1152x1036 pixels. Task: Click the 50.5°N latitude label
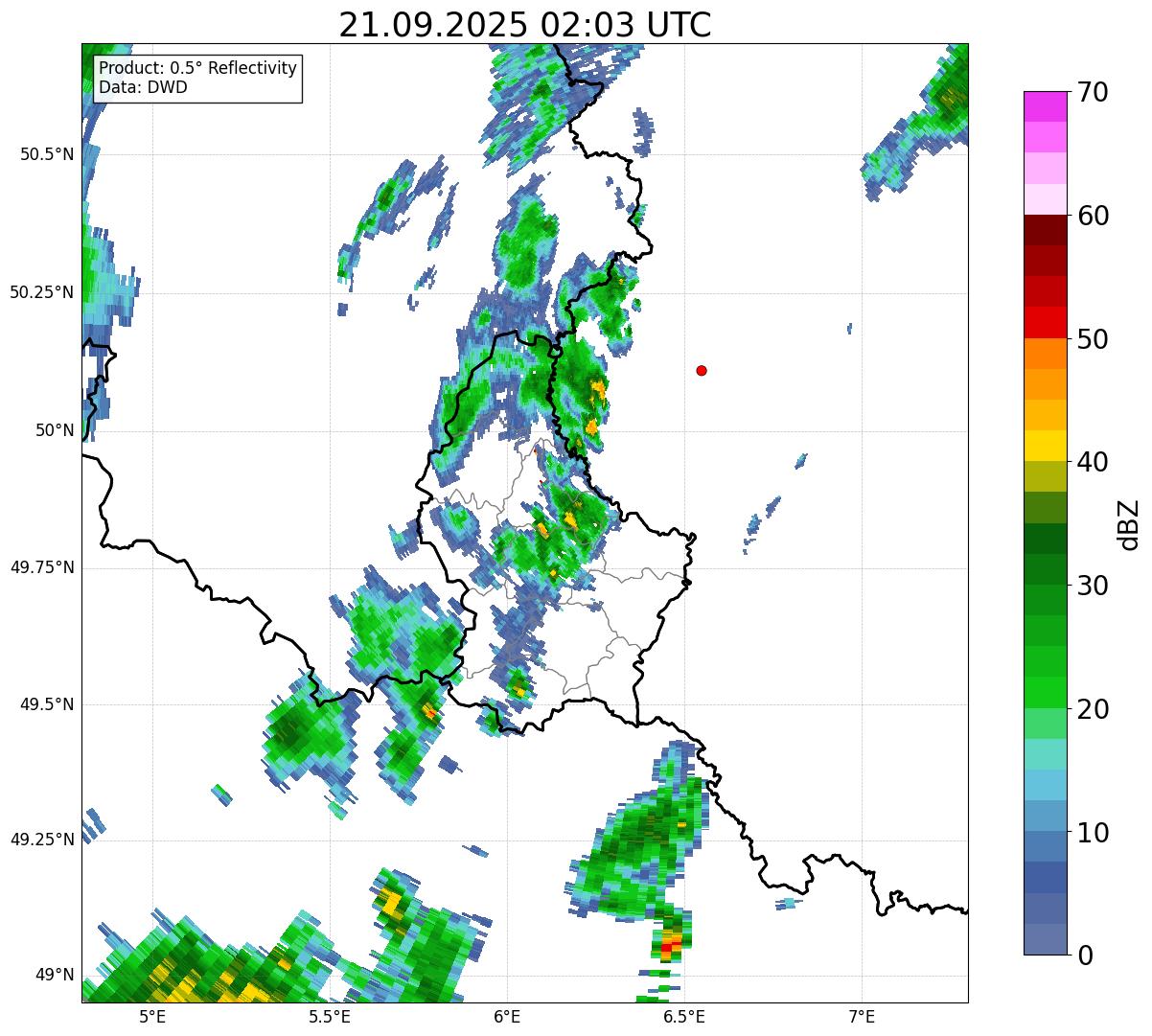[x=47, y=154]
